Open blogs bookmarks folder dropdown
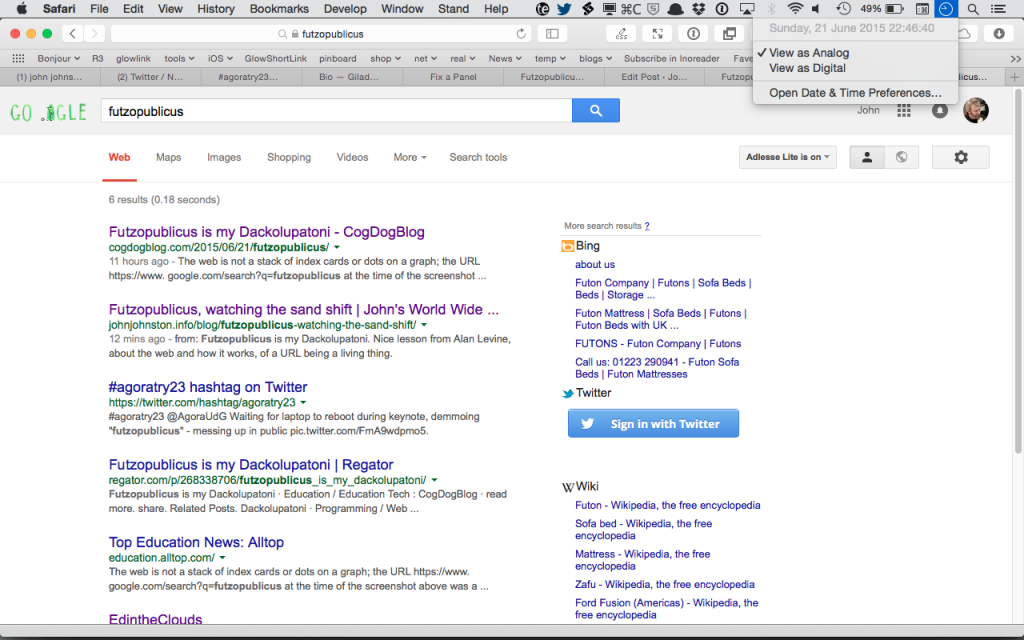 tap(596, 58)
